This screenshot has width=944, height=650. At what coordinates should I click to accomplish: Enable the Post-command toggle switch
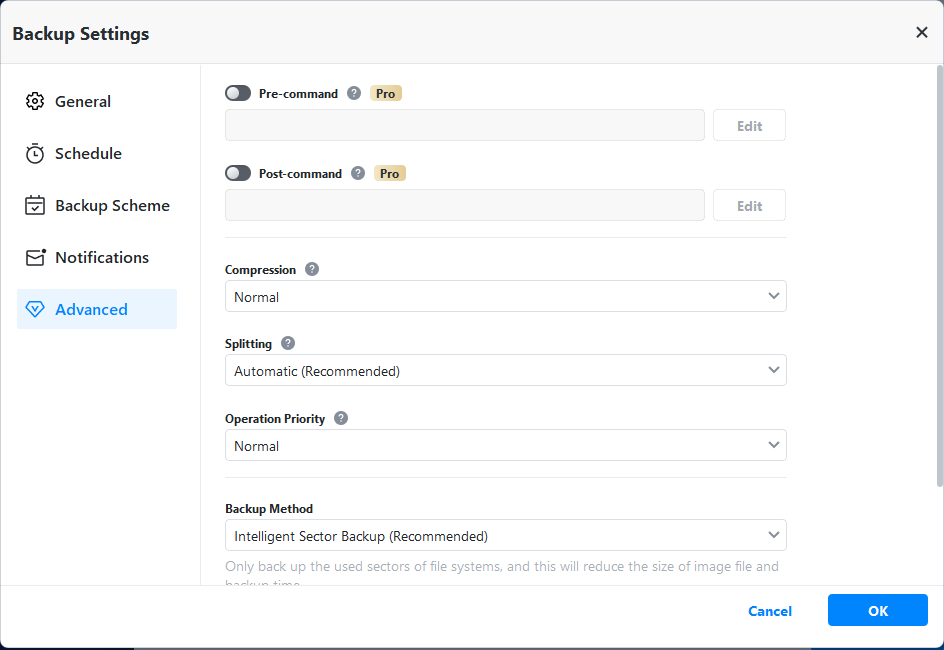click(x=238, y=173)
